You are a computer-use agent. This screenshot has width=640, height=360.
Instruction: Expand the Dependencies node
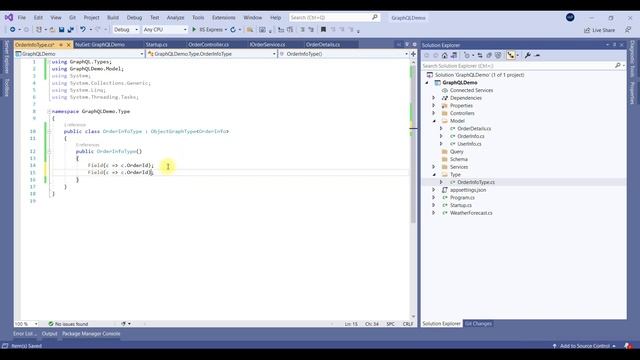tap(434, 98)
